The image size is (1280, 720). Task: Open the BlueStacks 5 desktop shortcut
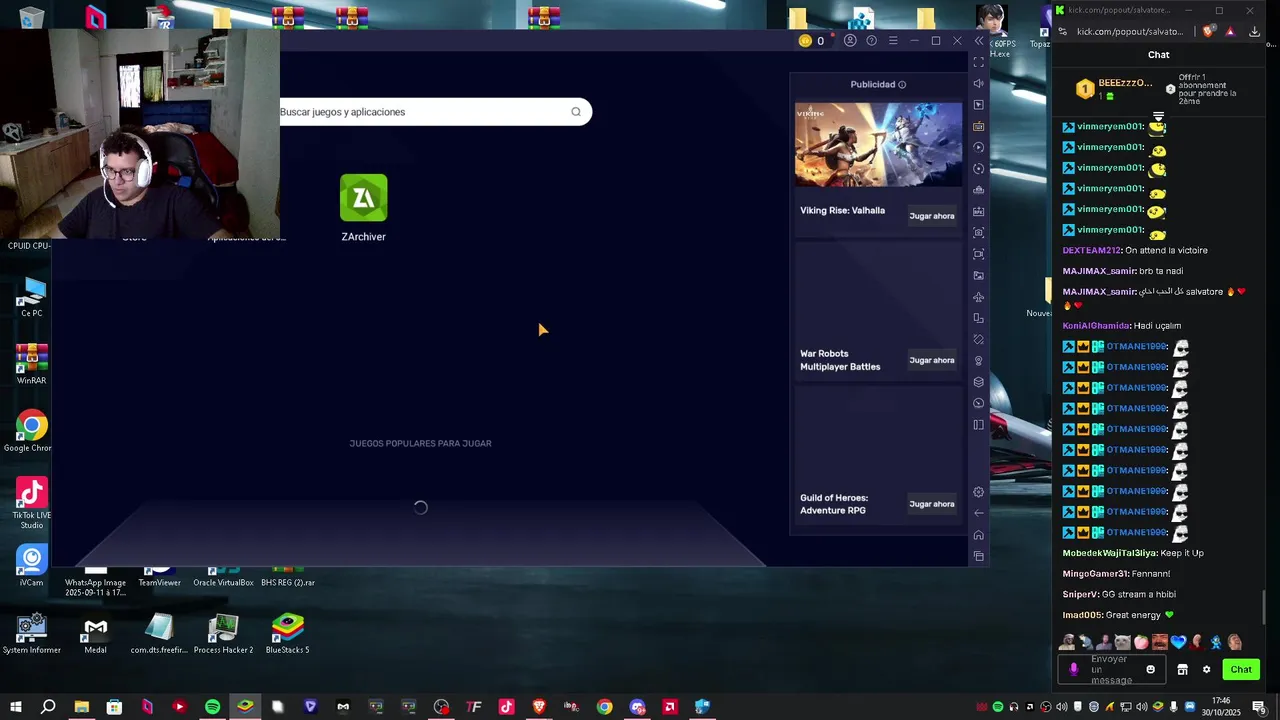click(x=288, y=634)
